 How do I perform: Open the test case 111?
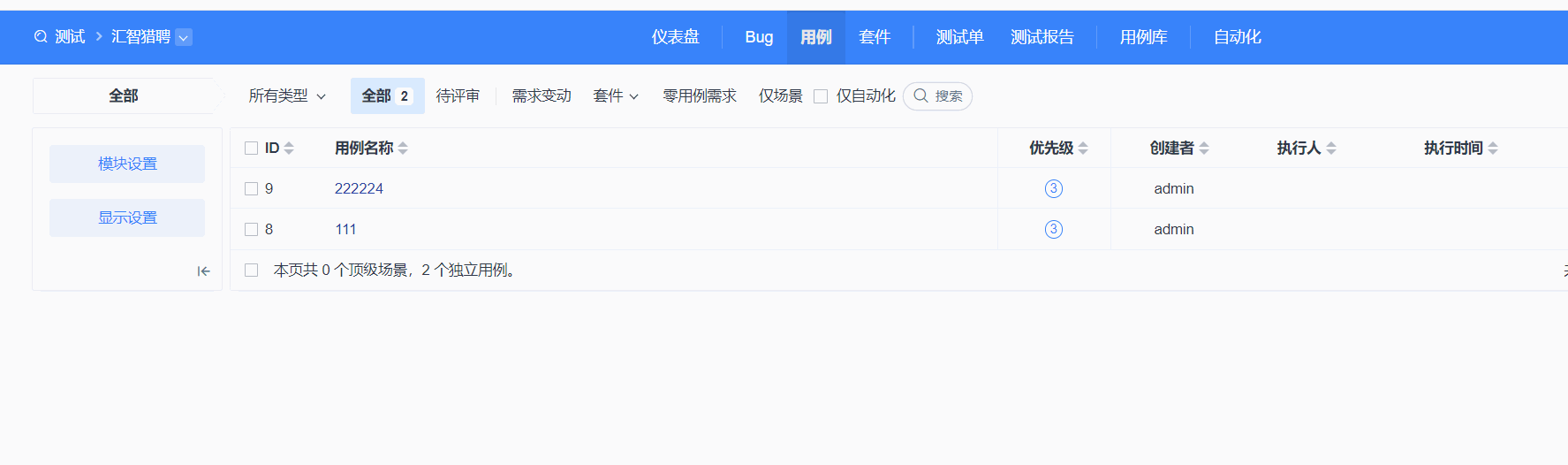click(345, 229)
